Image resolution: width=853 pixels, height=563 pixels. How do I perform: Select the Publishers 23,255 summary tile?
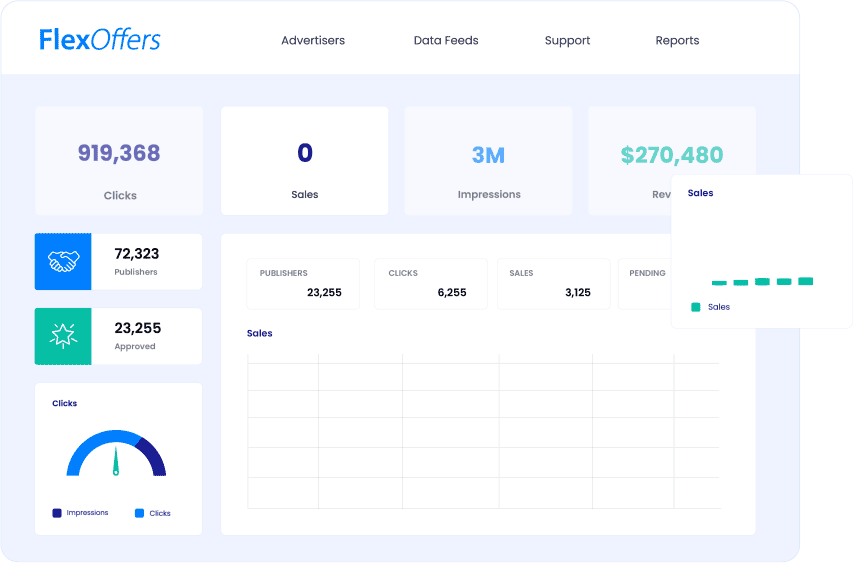click(303, 284)
